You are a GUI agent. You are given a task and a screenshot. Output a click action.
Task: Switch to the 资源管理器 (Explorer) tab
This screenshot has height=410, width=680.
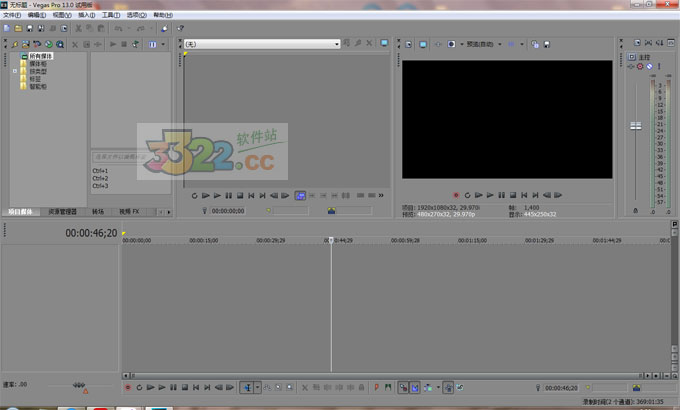(62, 212)
